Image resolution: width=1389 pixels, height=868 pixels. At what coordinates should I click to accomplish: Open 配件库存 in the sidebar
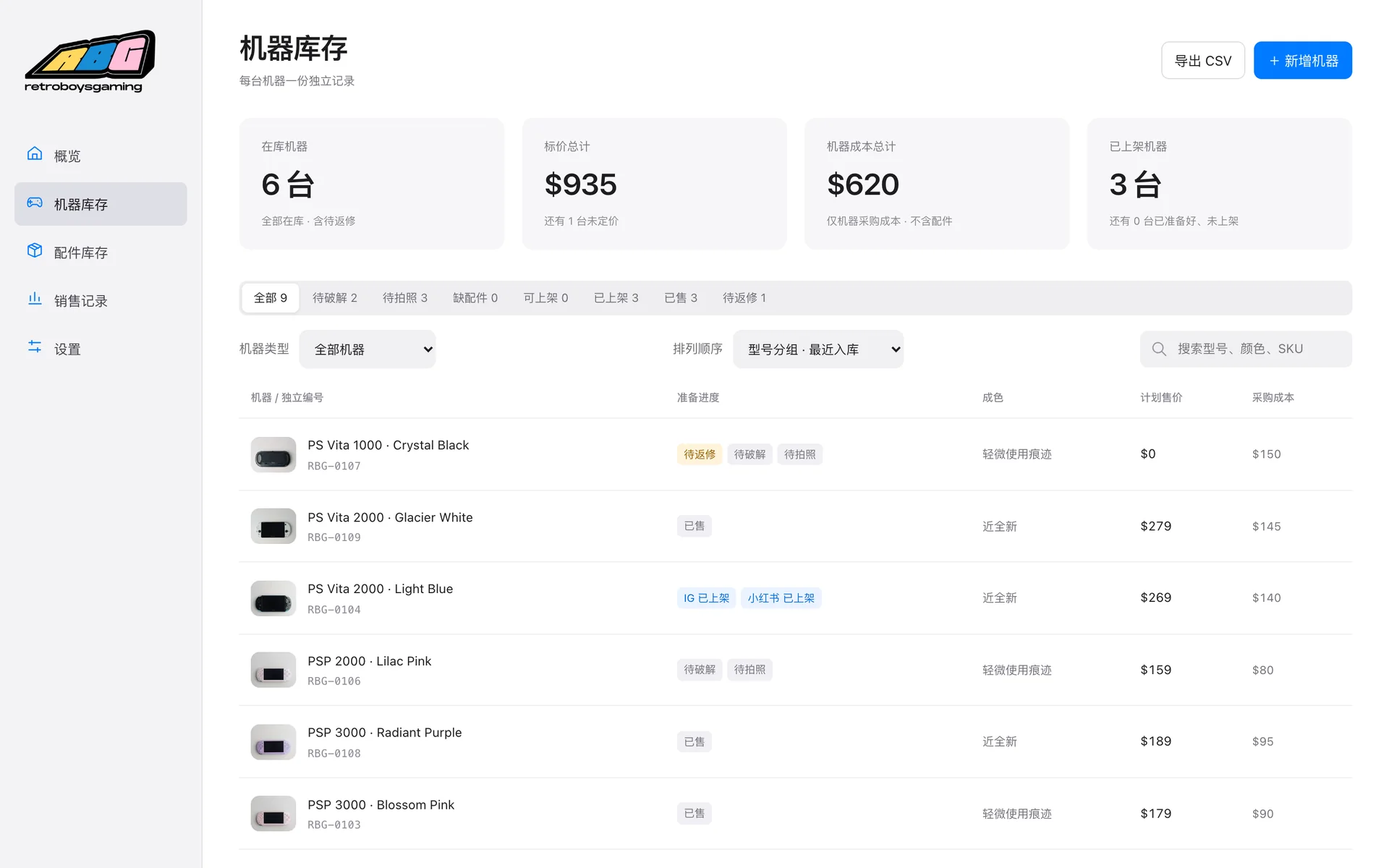(x=101, y=252)
